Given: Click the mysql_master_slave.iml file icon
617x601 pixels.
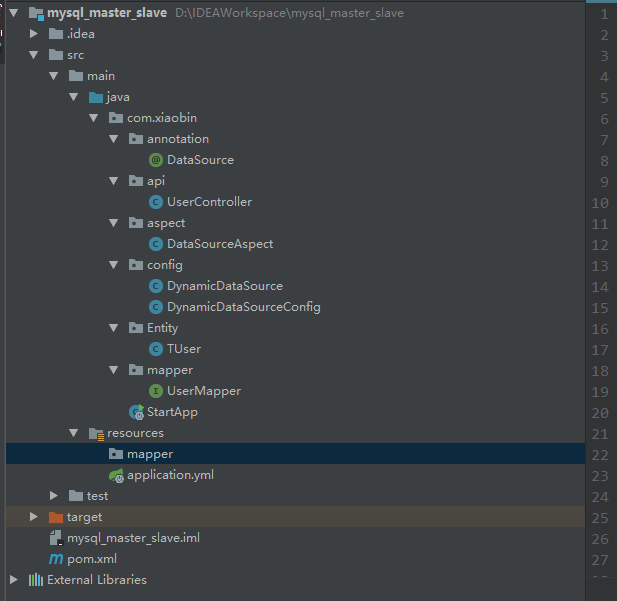Looking at the screenshot, I should click(56, 538).
